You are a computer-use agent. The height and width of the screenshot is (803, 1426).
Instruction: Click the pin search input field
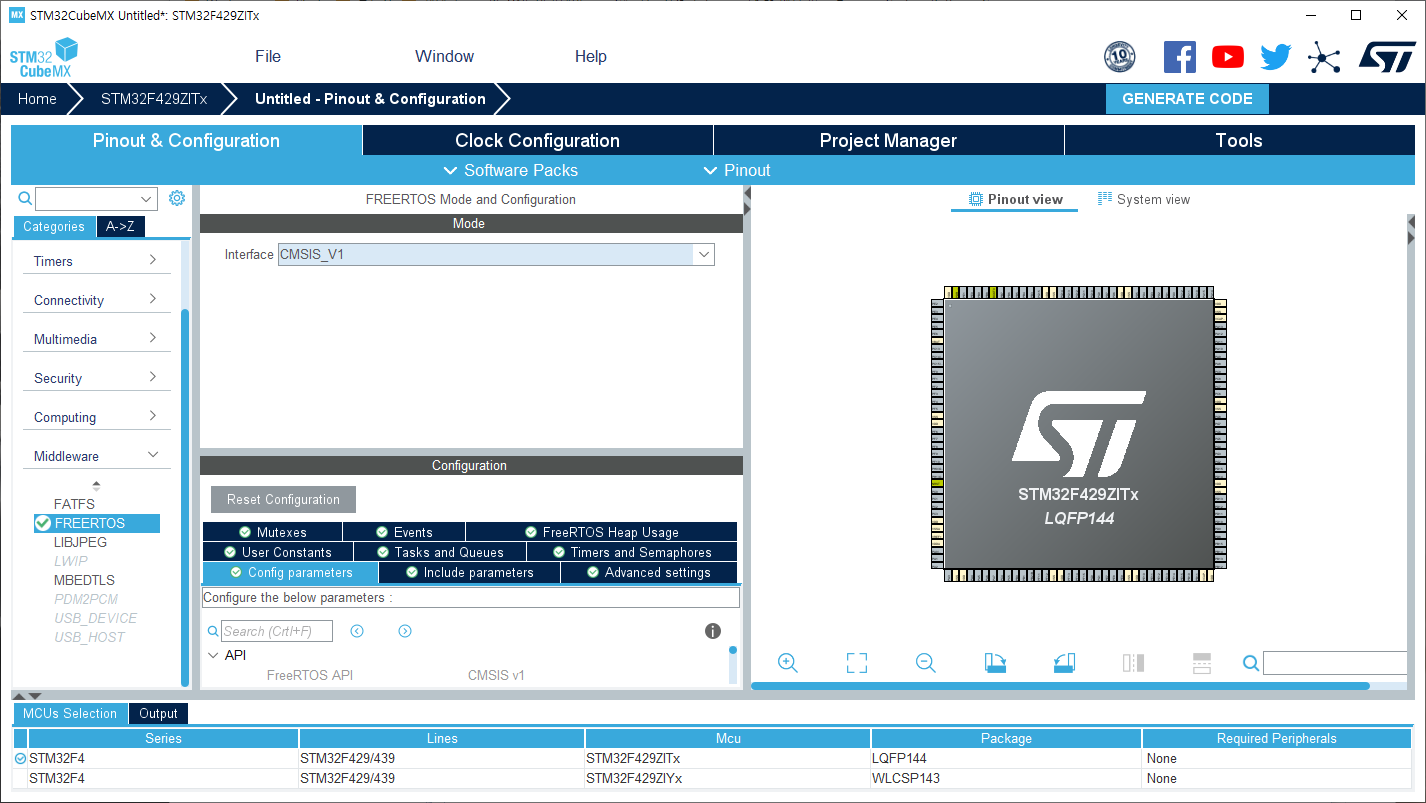tap(1335, 663)
